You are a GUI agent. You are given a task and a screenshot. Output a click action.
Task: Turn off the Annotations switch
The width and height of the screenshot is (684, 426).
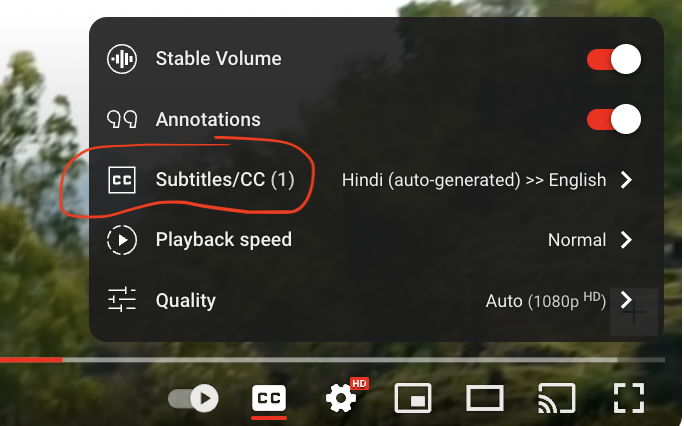613,120
